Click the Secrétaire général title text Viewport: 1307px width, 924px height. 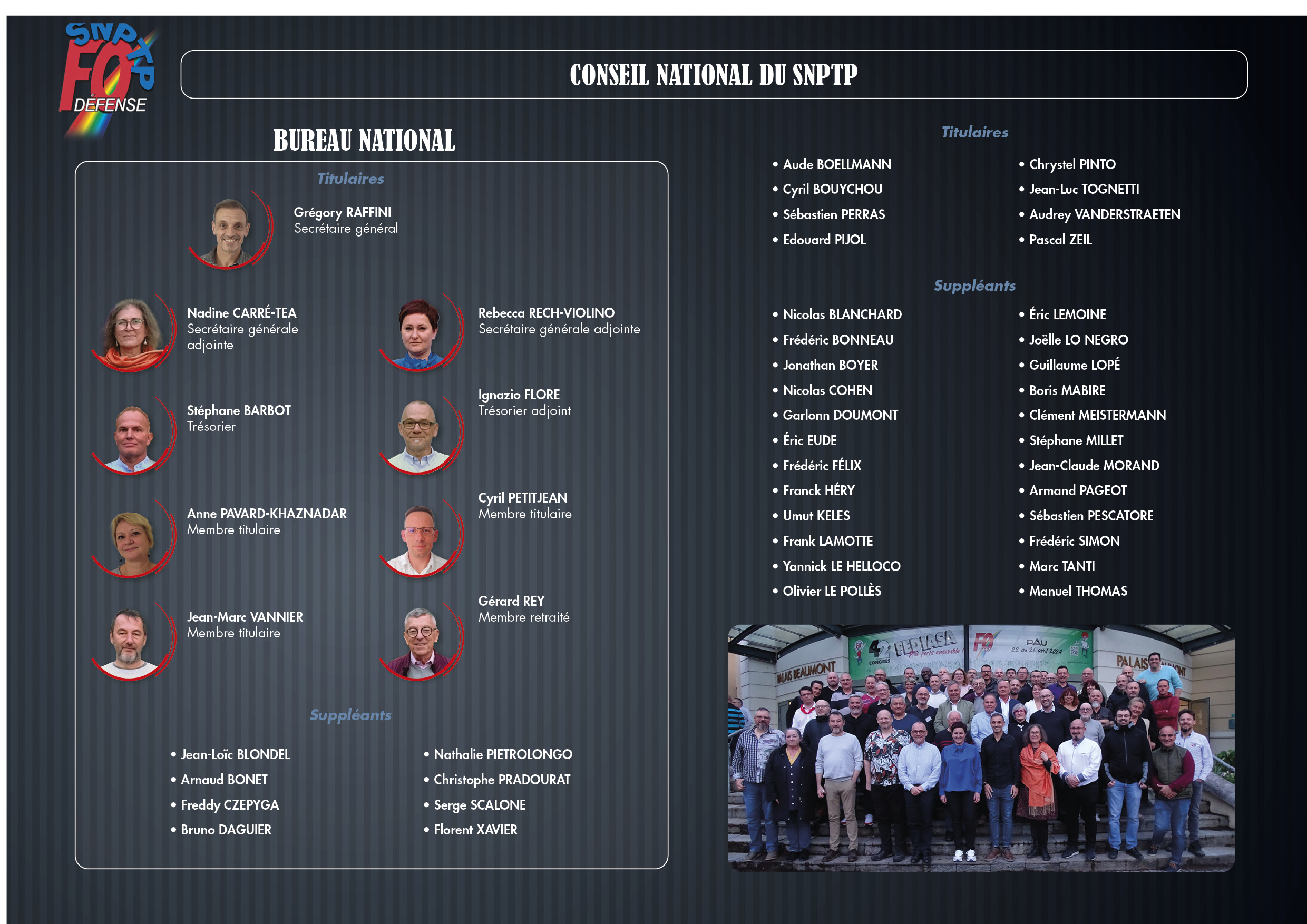click(x=346, y=229)
